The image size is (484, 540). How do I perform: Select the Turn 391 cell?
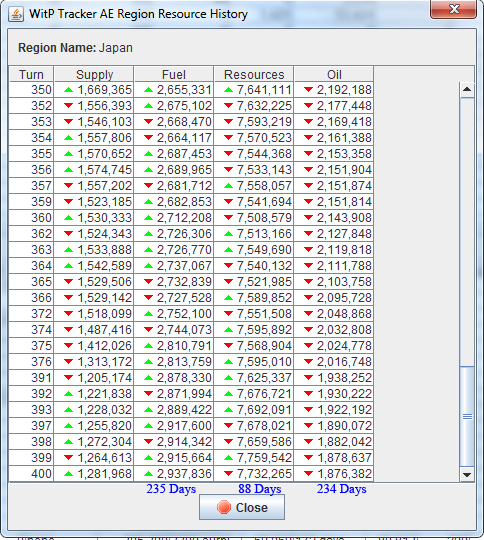click(x=31, y=378)
